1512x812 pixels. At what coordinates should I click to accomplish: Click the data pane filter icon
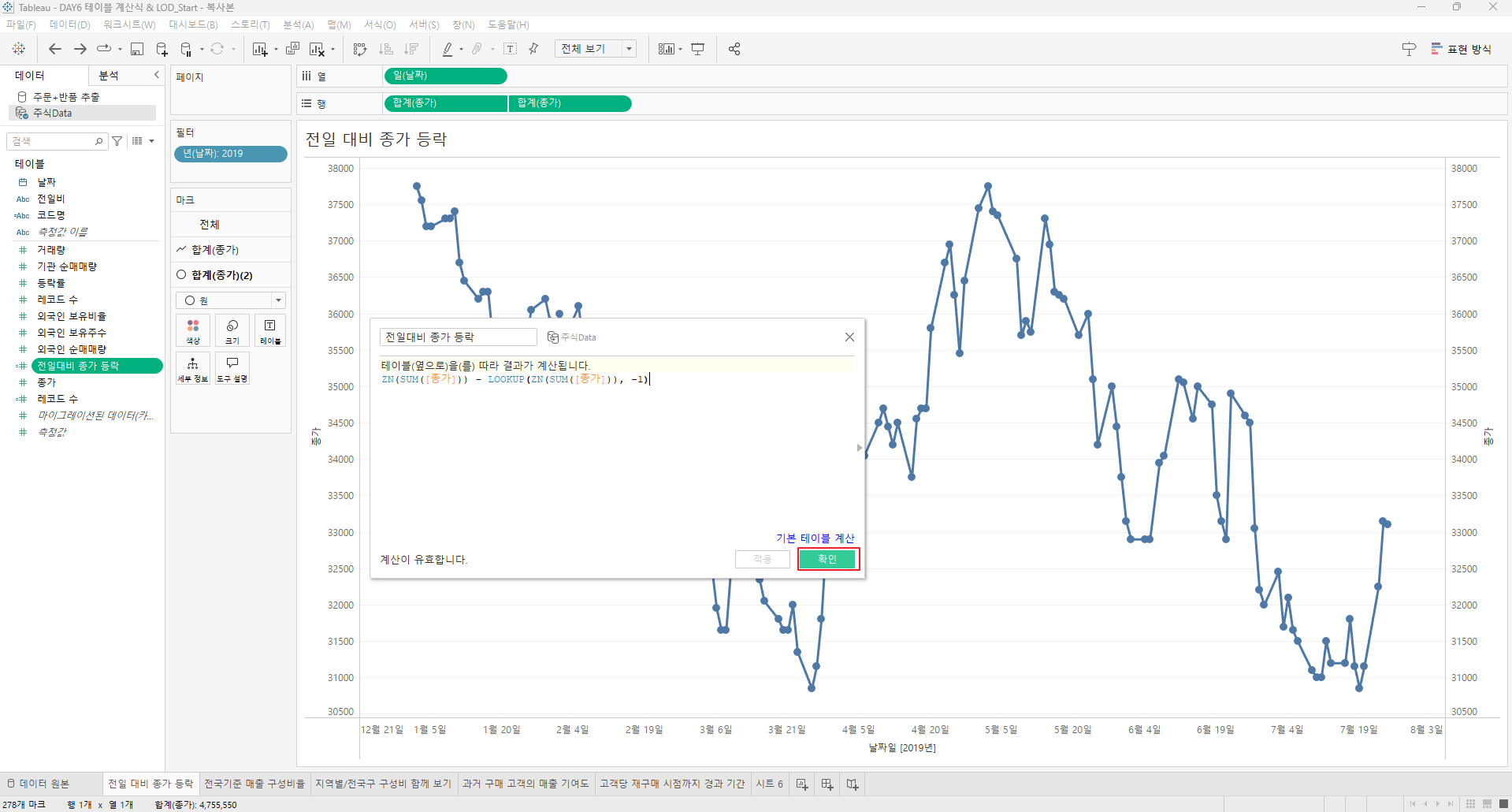click(117, 141)
